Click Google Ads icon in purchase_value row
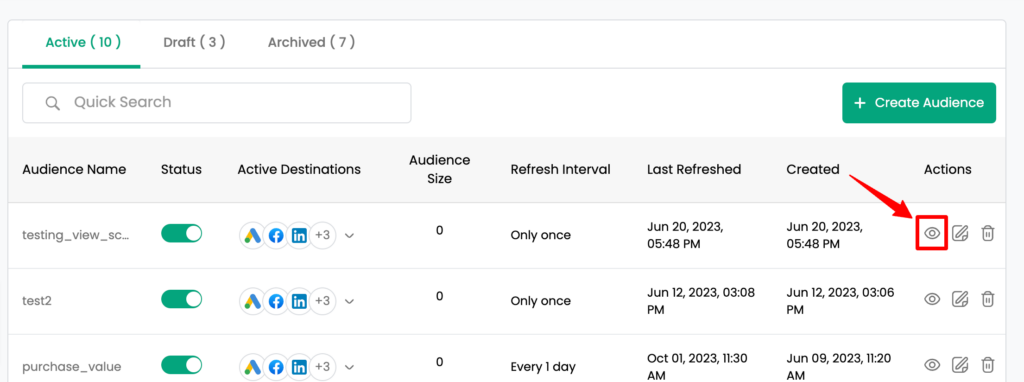Image resolution: width=1024 pixels, height=382 pixels. [253, 366]
